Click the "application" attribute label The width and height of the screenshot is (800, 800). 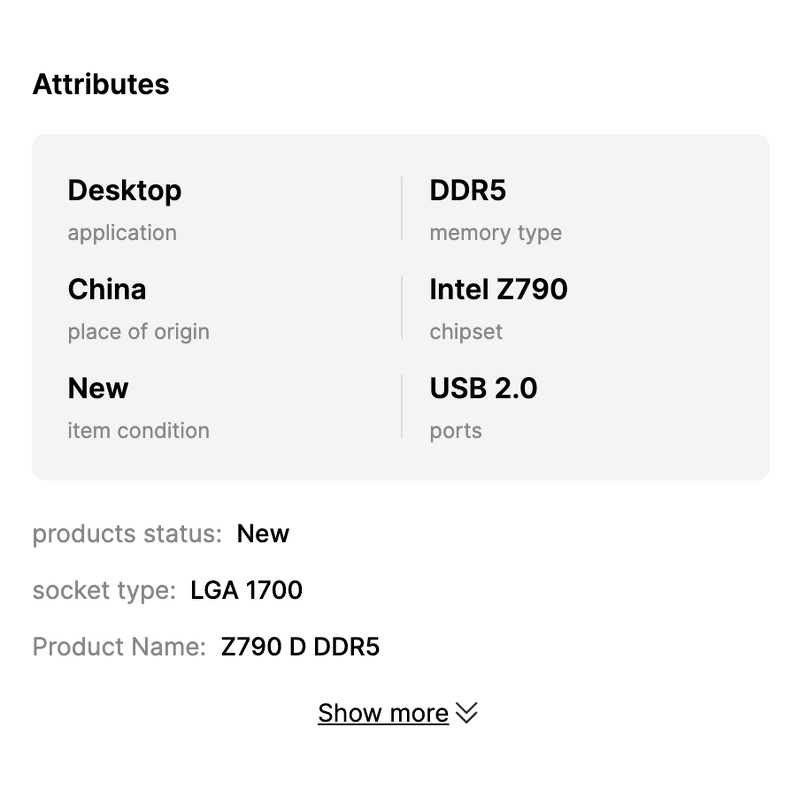[x=122, y=233]
